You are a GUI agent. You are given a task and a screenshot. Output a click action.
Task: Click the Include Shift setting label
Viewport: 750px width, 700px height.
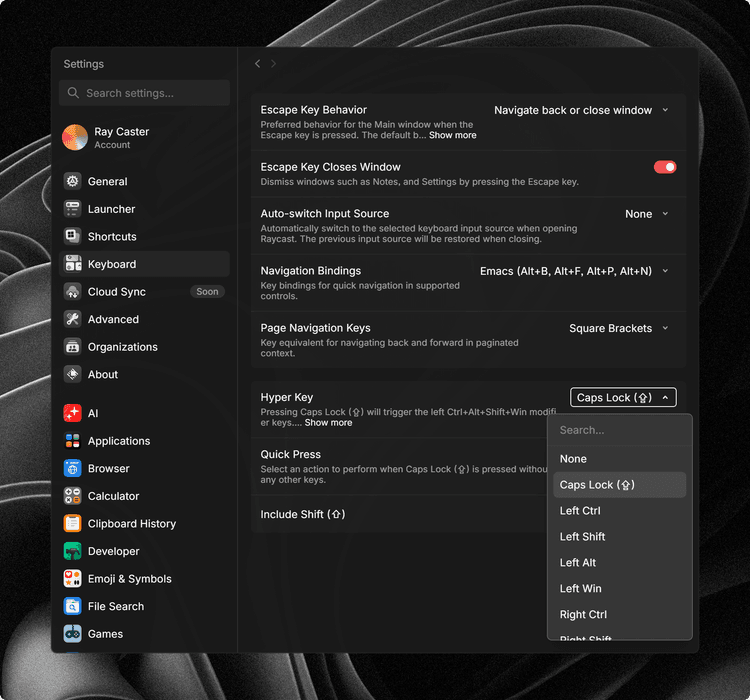[303, 514]
